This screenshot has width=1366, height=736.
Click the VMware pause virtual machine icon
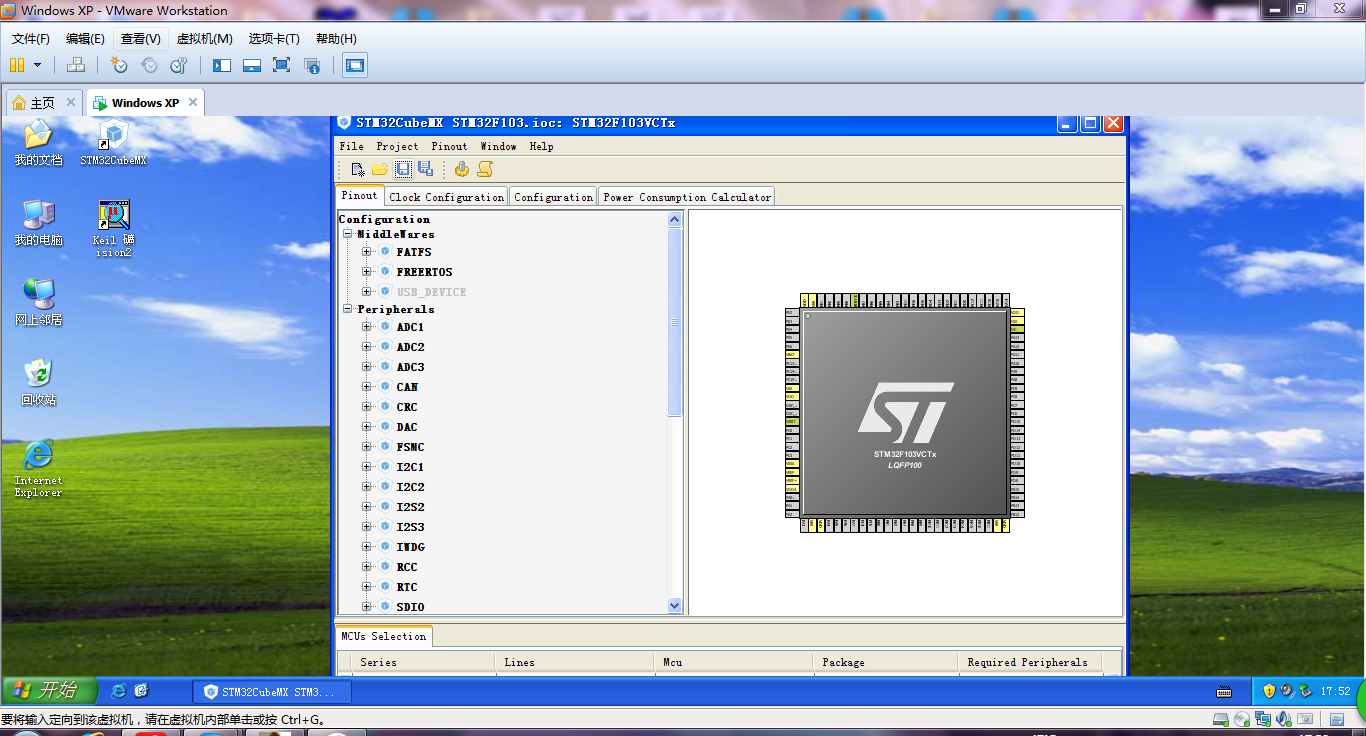tap(16, 65)
